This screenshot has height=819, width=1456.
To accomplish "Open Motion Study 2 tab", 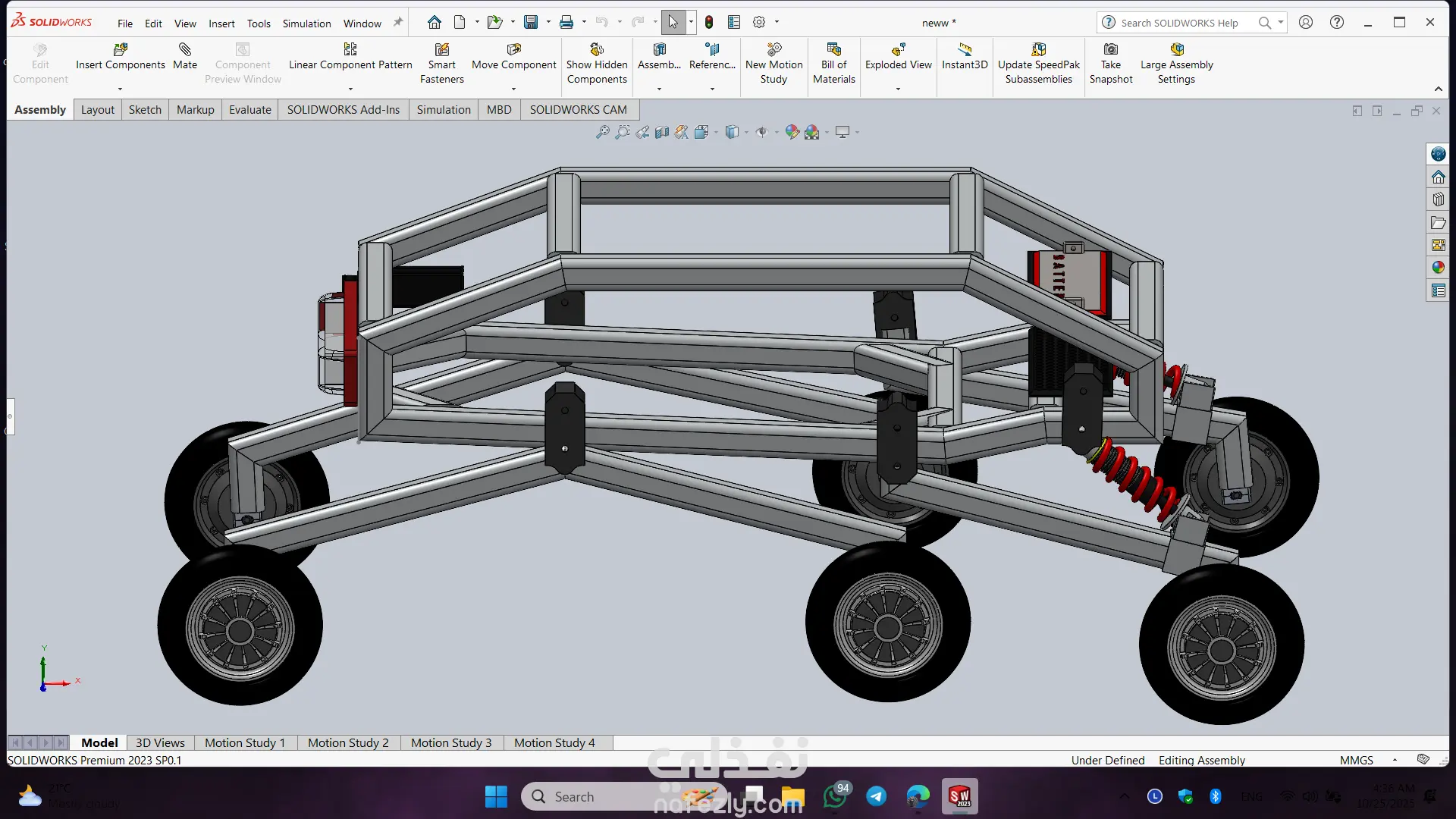I will 348,743.
